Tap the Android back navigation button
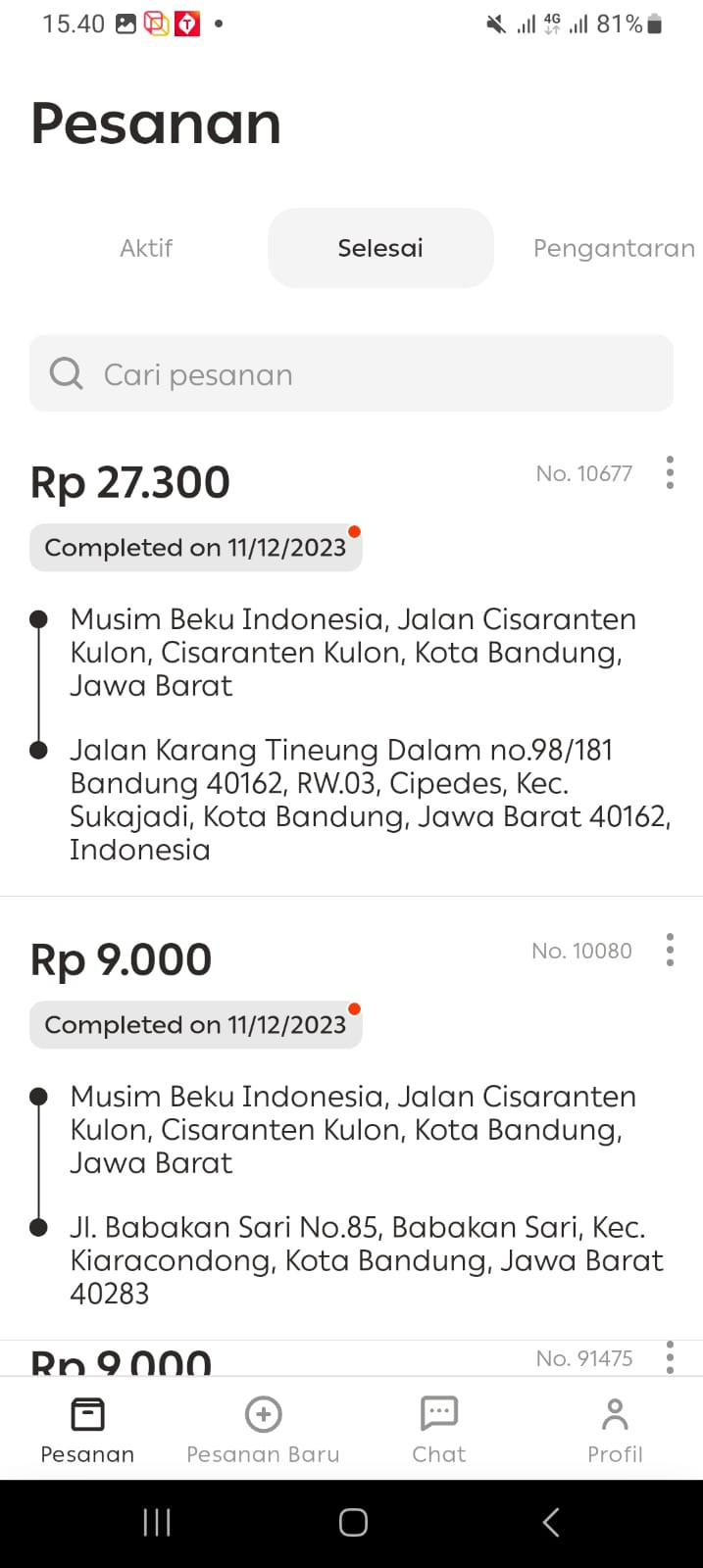 (551, 1522)
